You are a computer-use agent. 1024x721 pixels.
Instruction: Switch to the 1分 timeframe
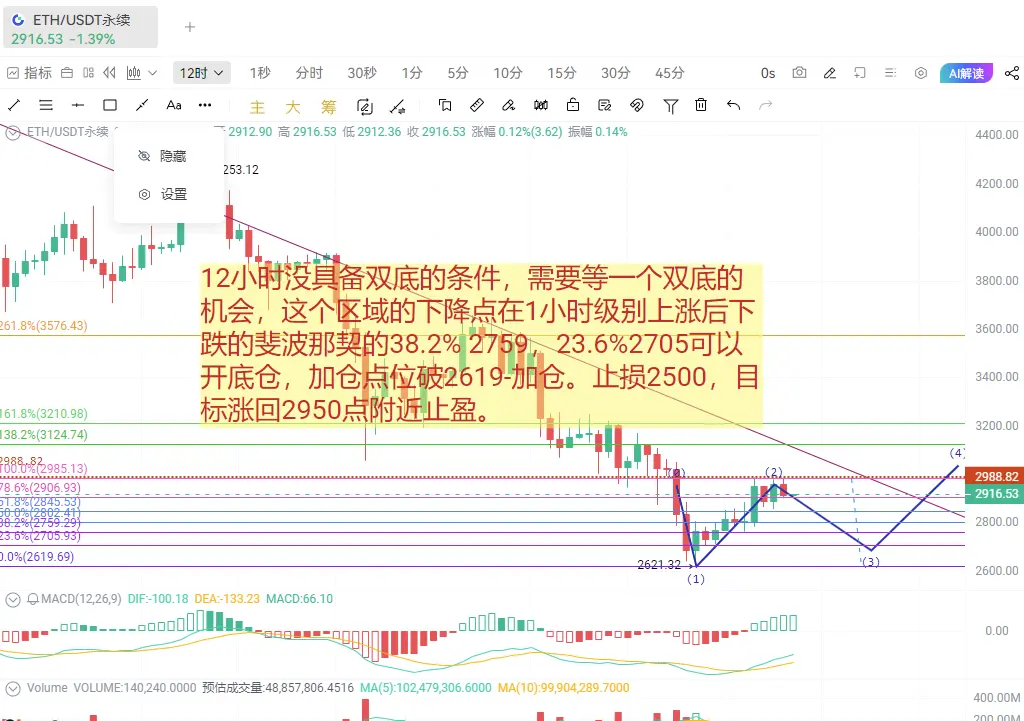411,73
